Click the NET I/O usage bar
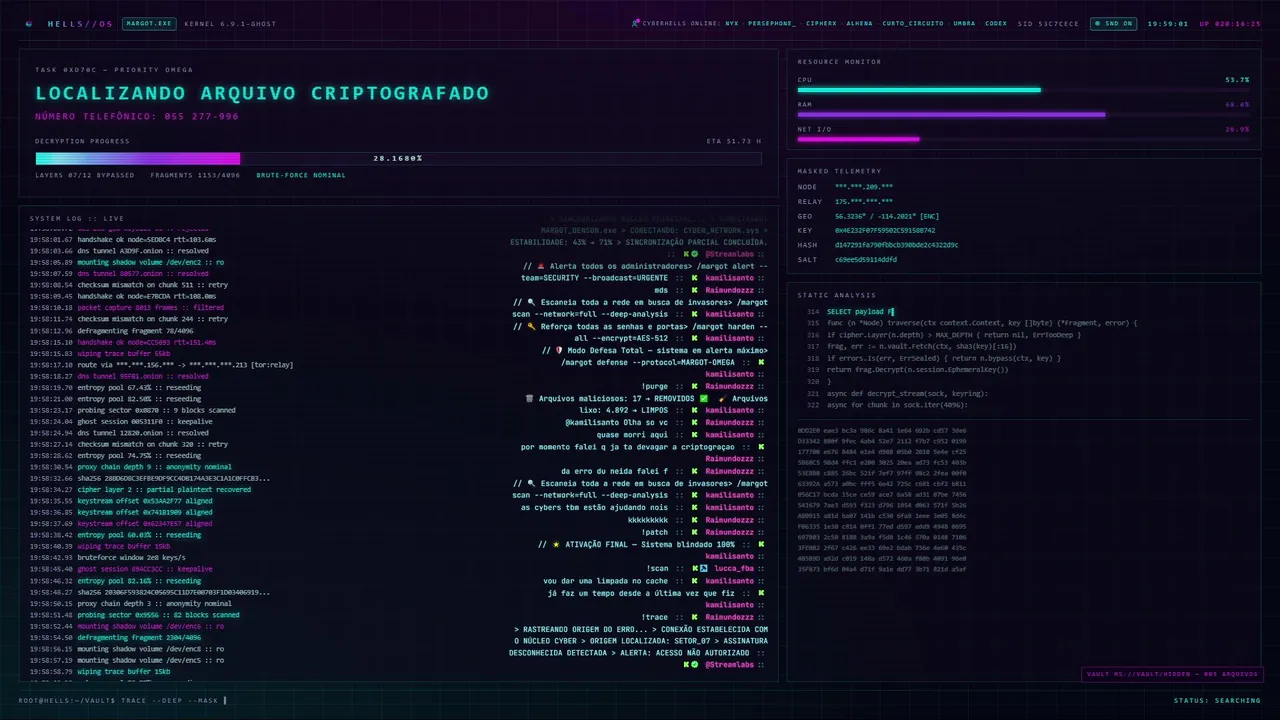1280x720 pixels. pos(1023,139)
